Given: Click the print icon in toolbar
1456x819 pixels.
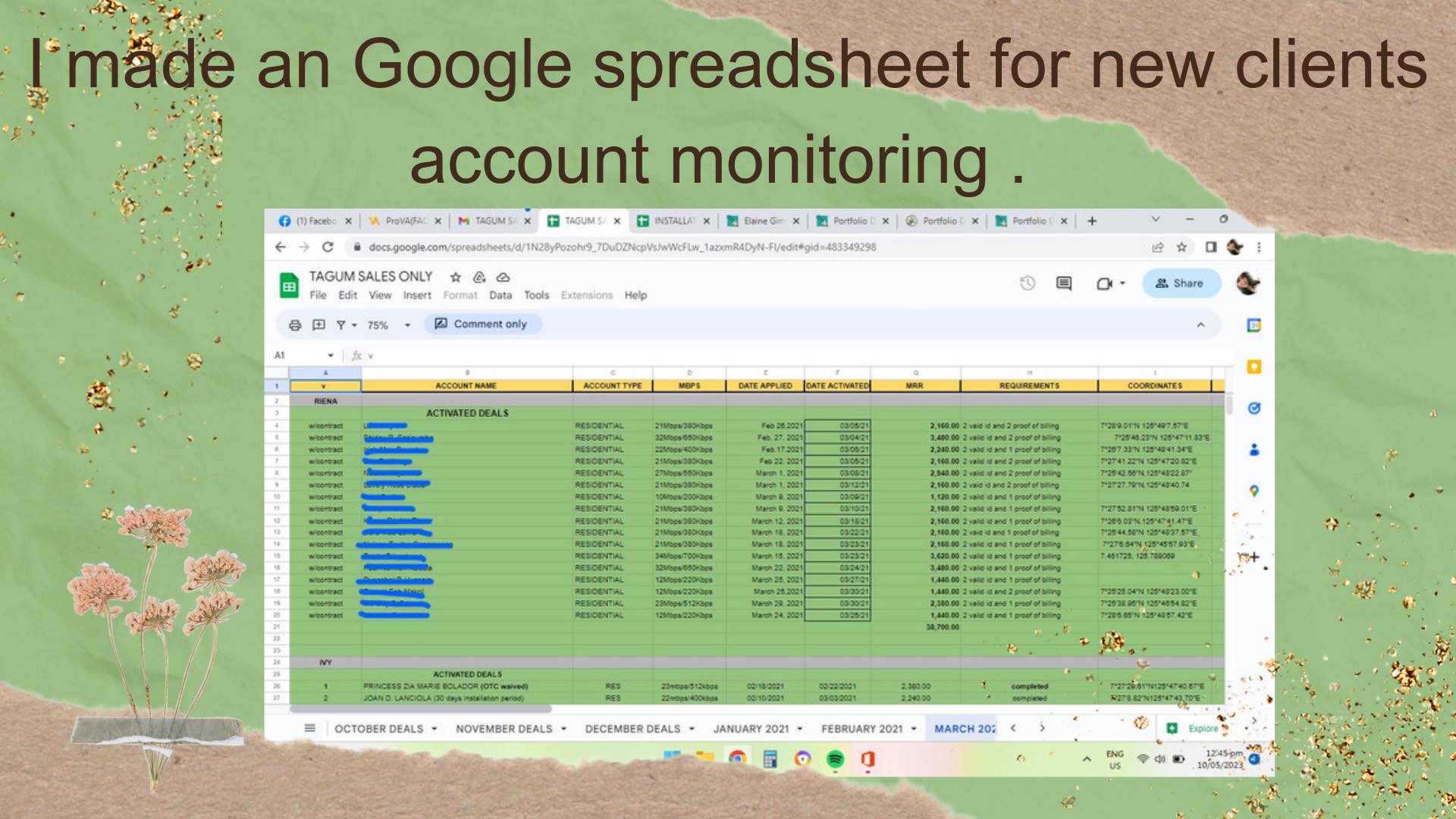Looking at the screenshot, I should point(295,325).
